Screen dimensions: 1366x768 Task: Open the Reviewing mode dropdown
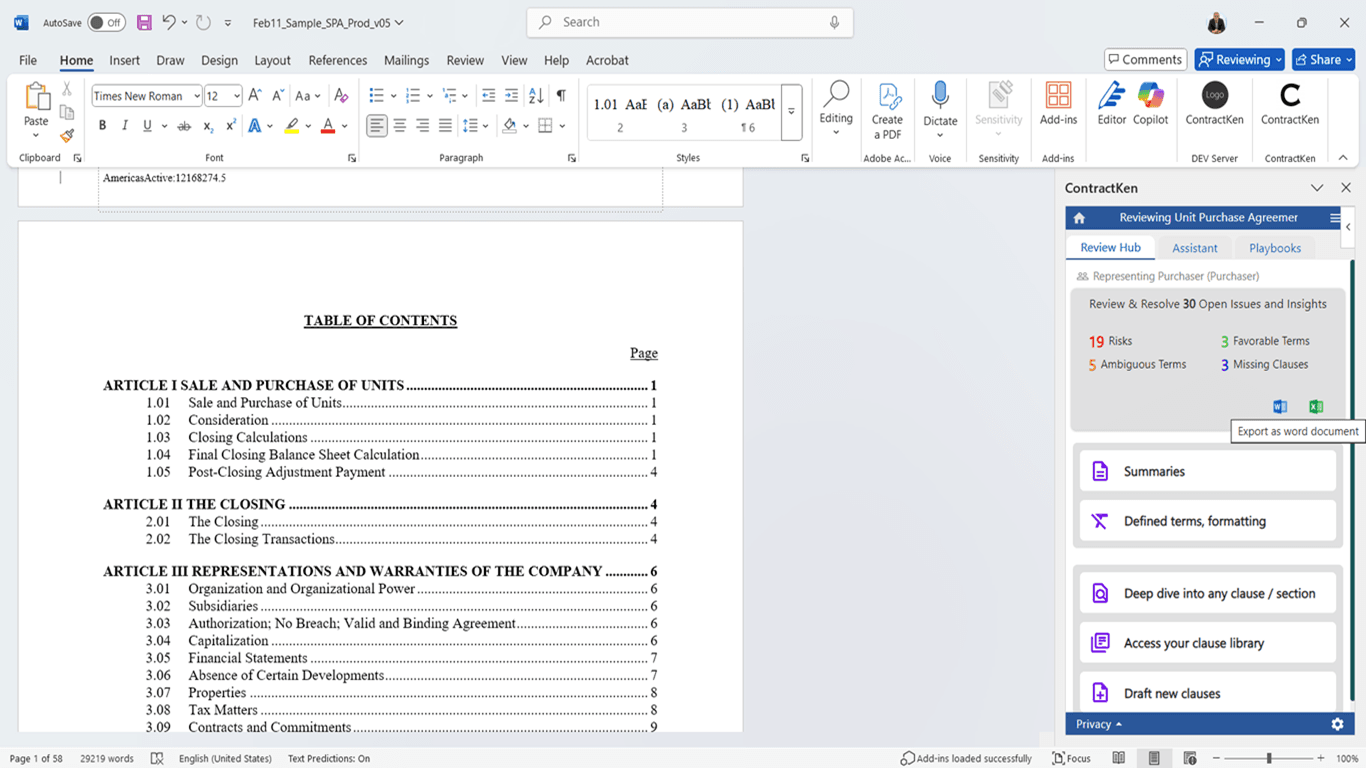pos(1239,60)
